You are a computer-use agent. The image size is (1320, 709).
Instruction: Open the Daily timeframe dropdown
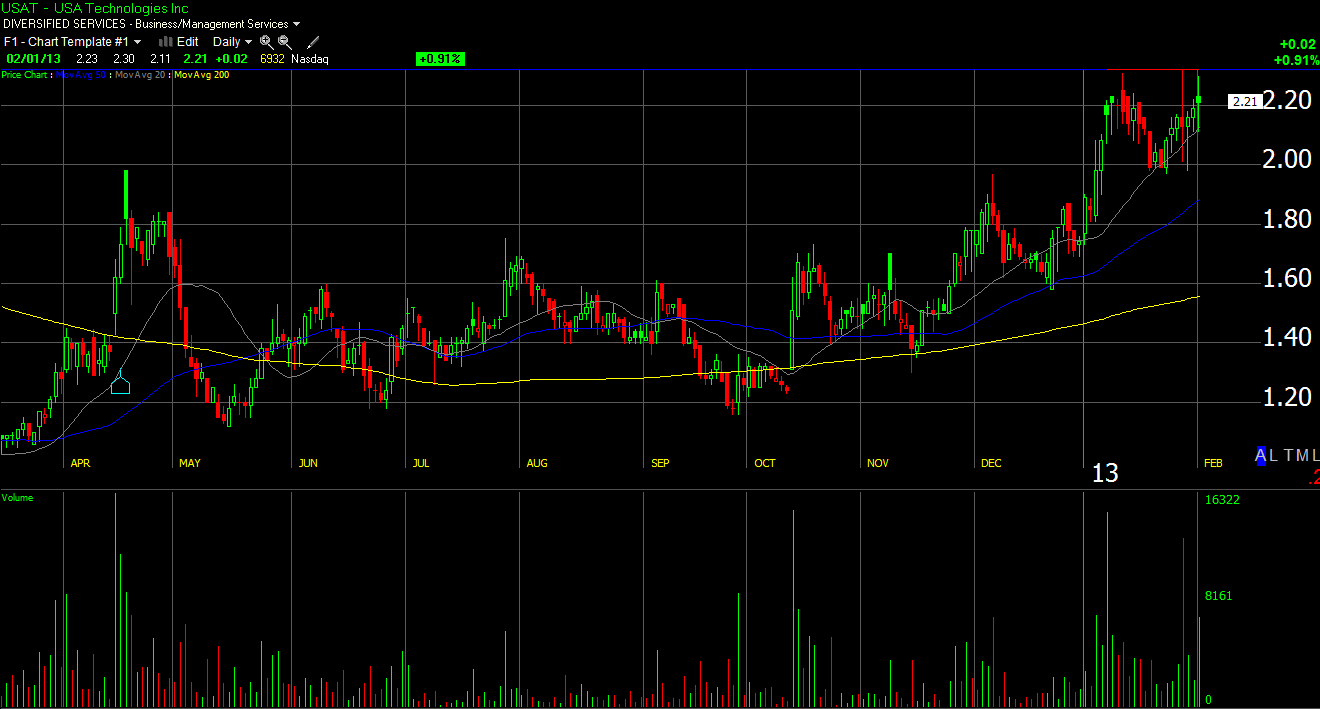[x=248, y=42]
